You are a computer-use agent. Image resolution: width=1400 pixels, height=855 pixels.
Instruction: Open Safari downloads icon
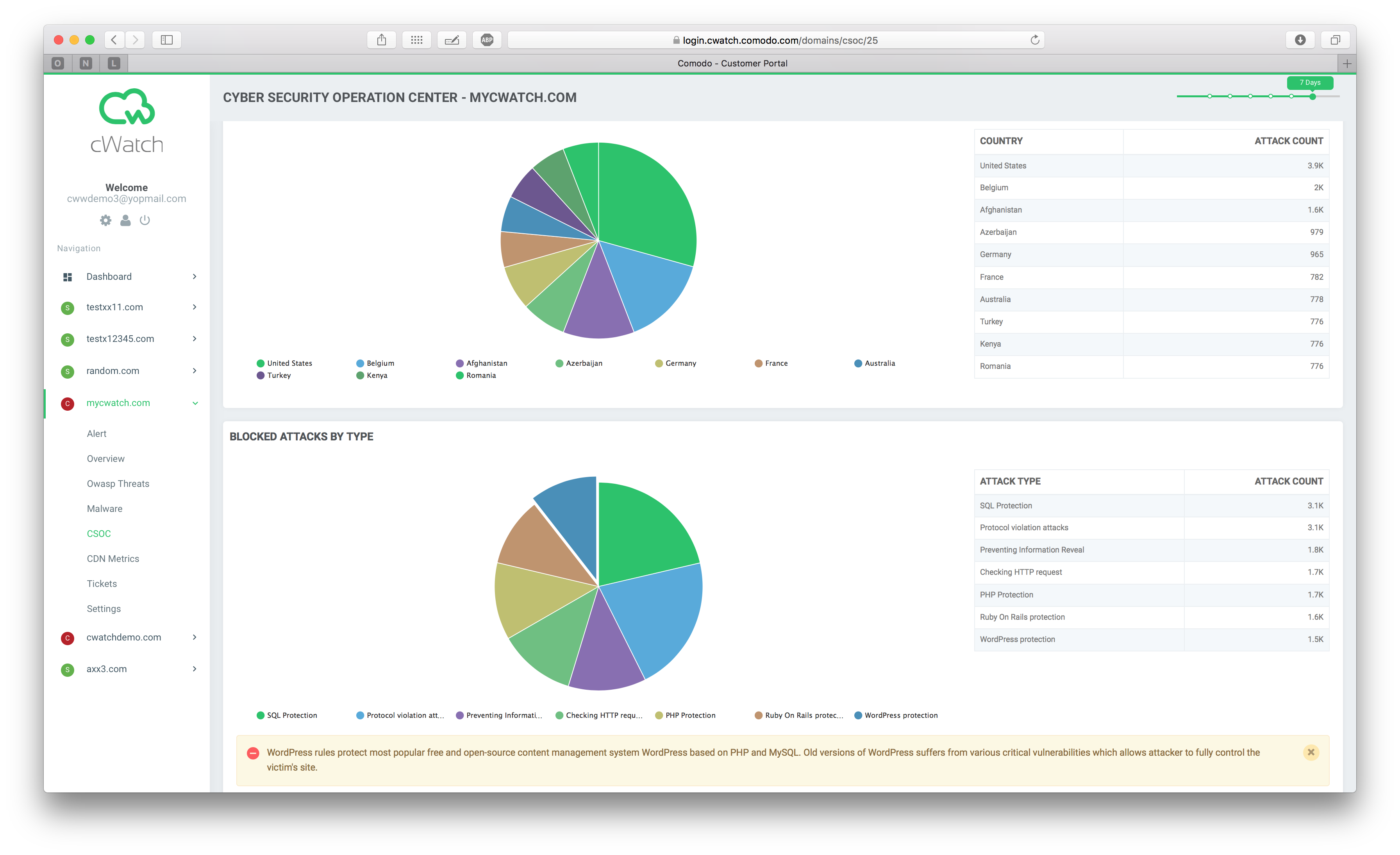coord(1300,40)
